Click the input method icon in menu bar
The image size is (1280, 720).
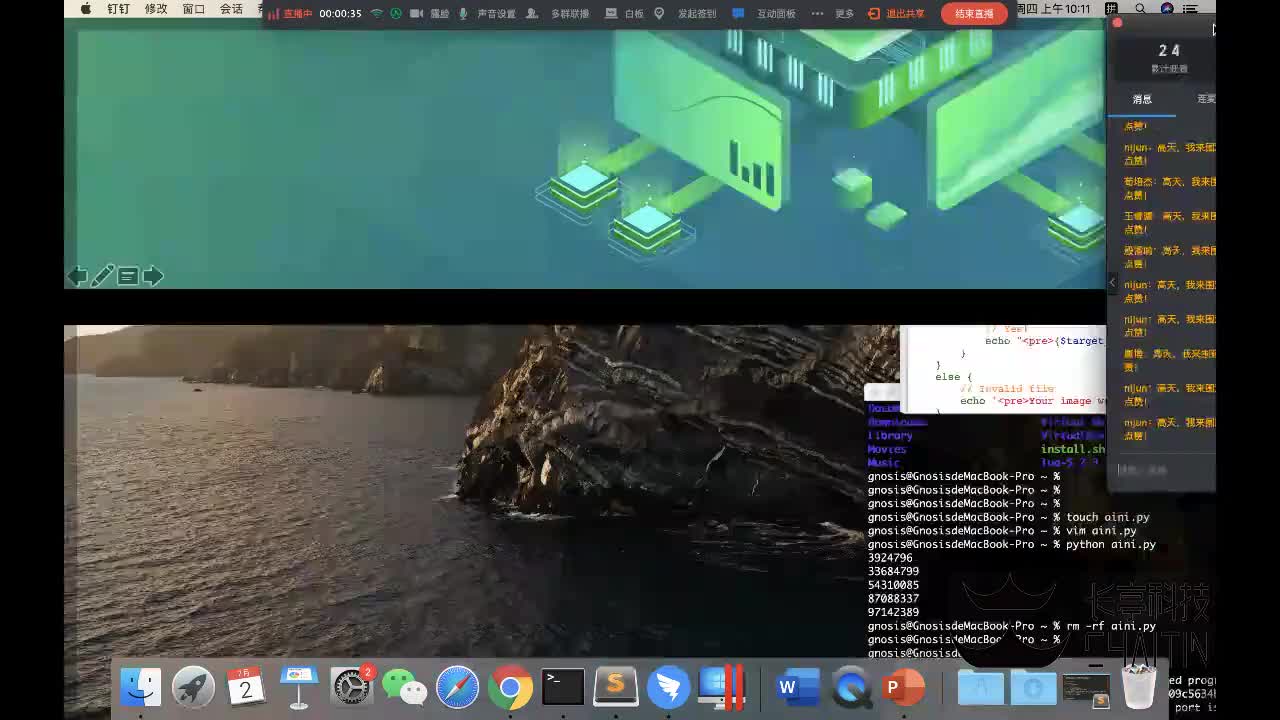(x=1111, y=9)
